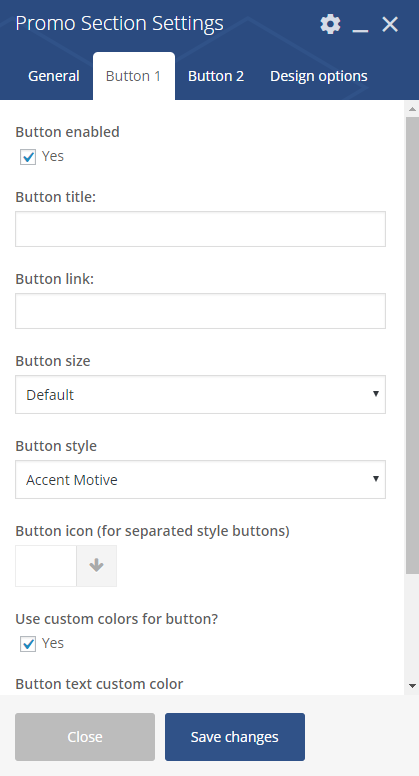Open icon picker with the down arrow button
The height and width of the screenshot is (776, 419).
(x=96, y=566)
